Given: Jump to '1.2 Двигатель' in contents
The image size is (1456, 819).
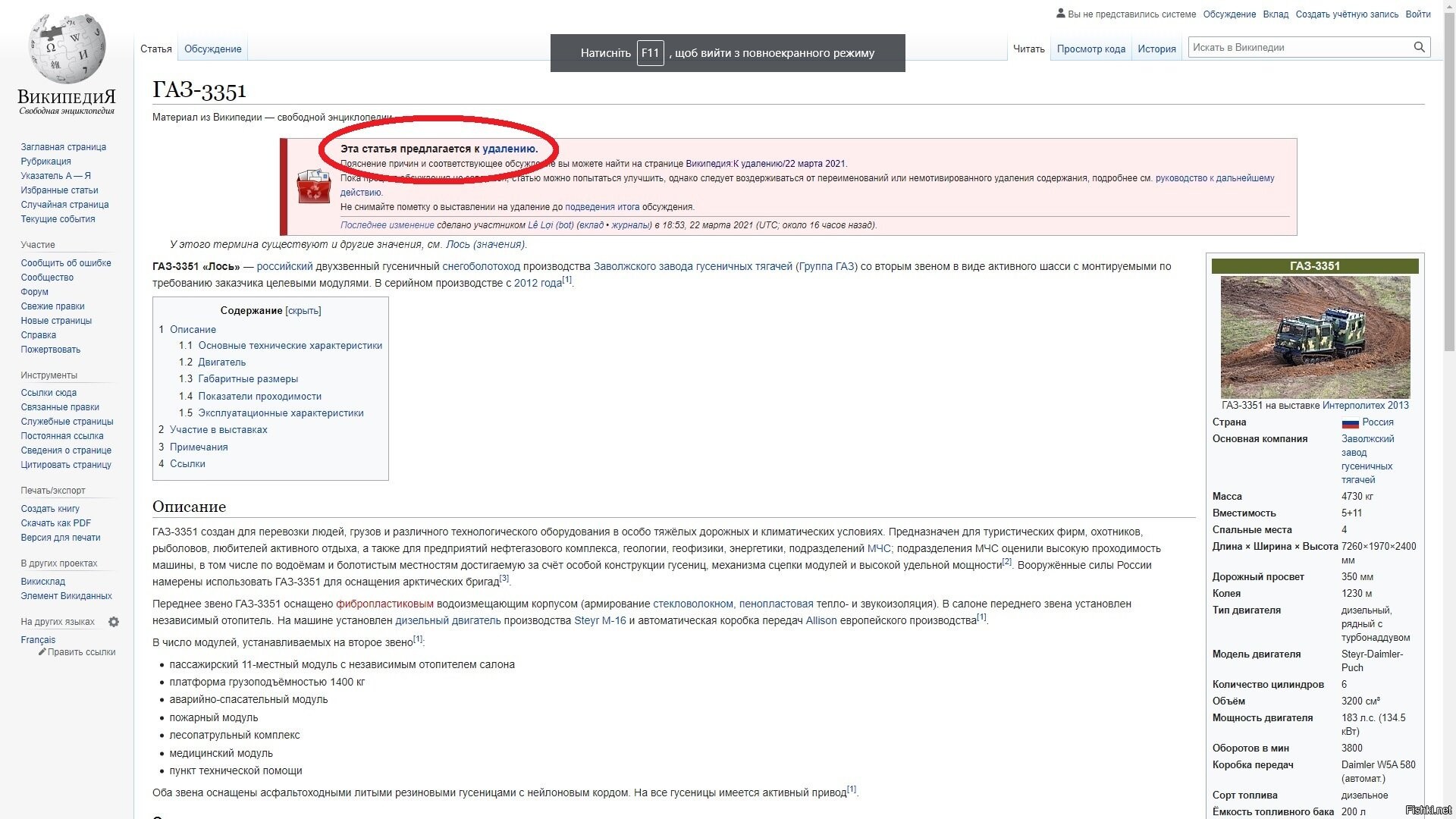Looking at the screenshot, I should pyautogui.click(x=212, y=362).
